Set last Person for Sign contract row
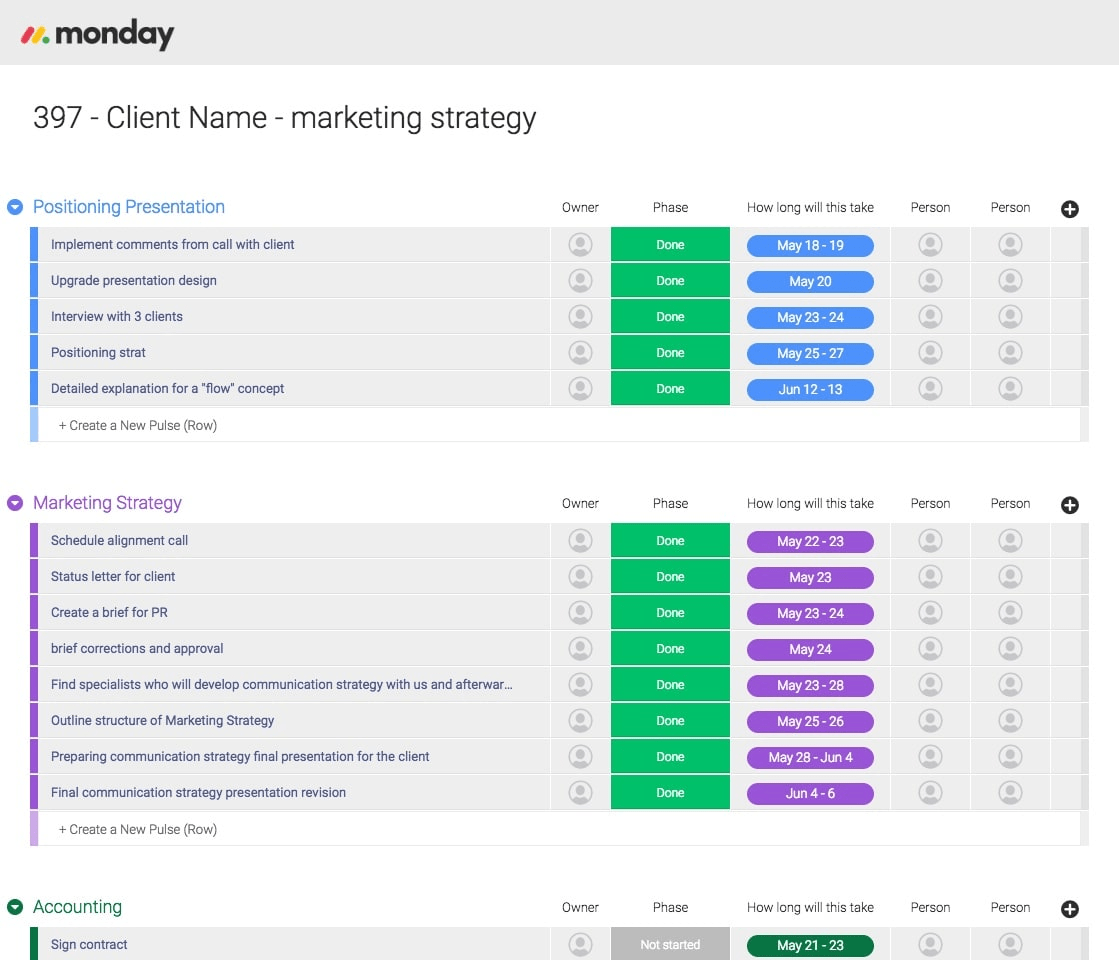1119x960 pixels. (1010, 945)
